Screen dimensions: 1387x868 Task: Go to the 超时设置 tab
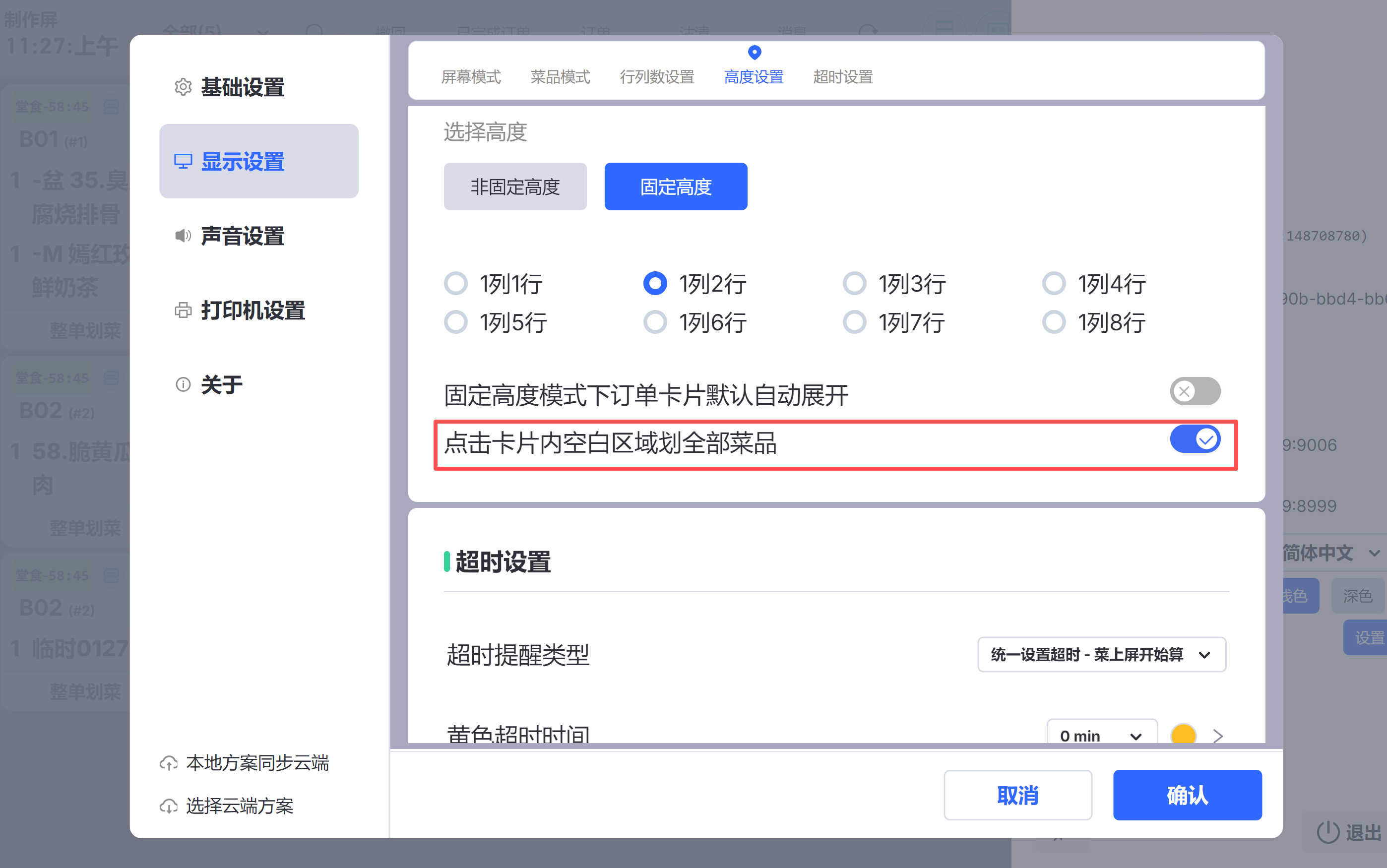pyautogui.click(x=843, y=77)
